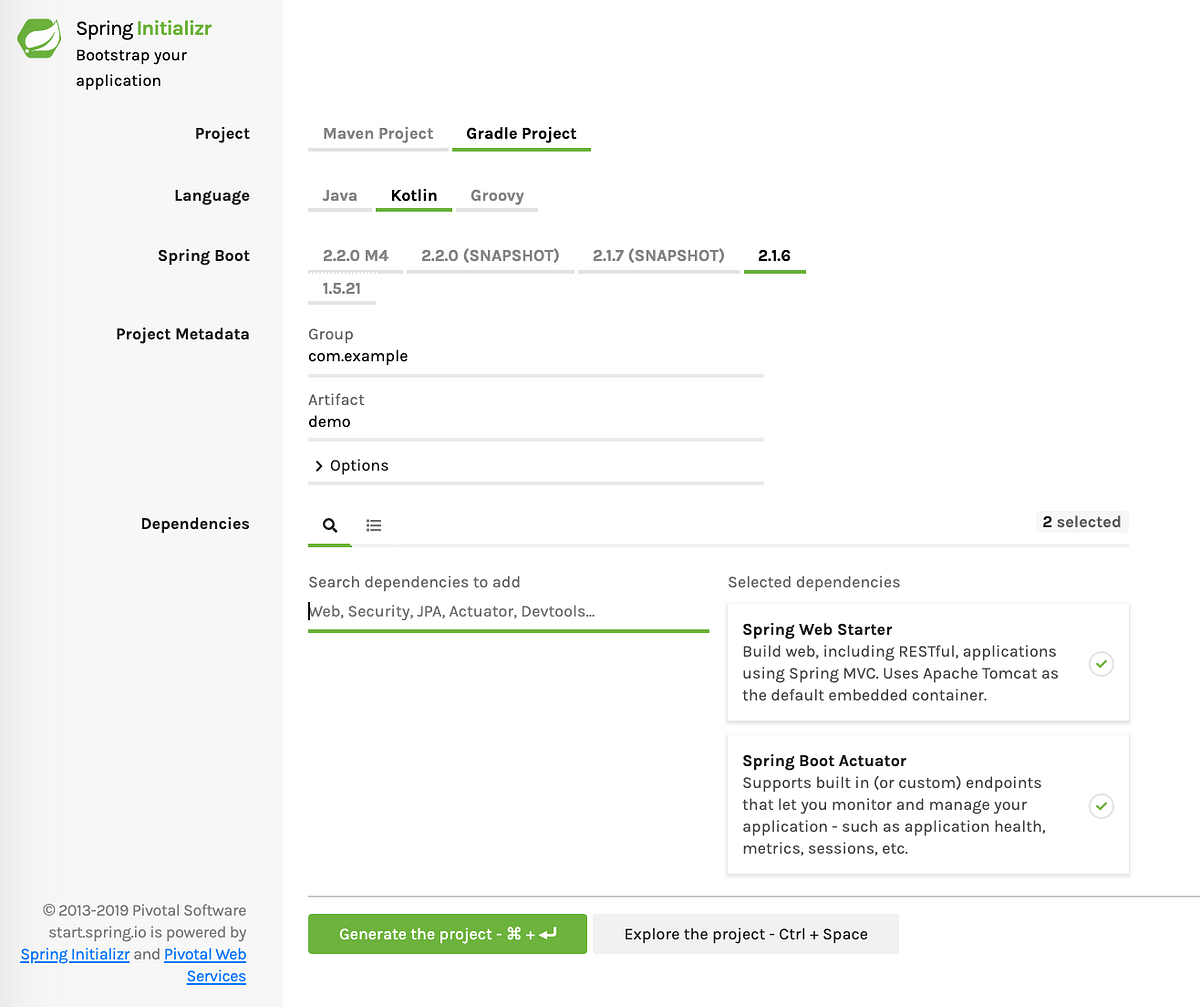The width and height of the screenshot is (1200, 1007).
Task: Choose Spring Boot 1.5.21 version
Action: click(x=341, y=288)
